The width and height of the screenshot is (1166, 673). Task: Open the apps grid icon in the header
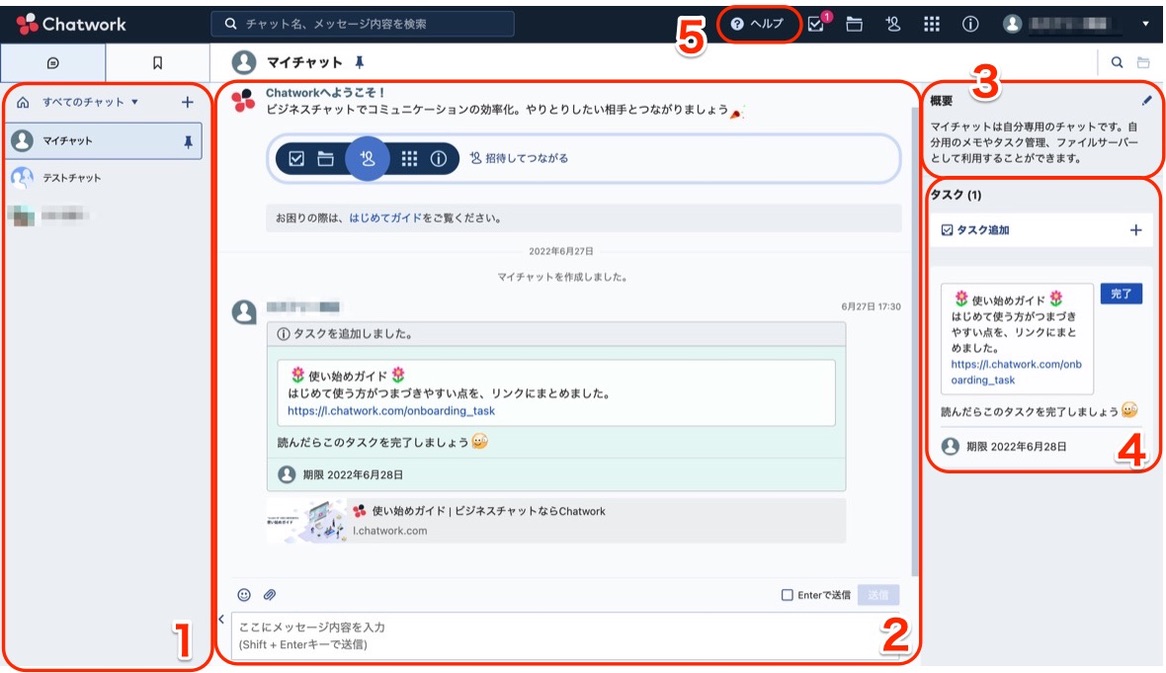[931, 24]
